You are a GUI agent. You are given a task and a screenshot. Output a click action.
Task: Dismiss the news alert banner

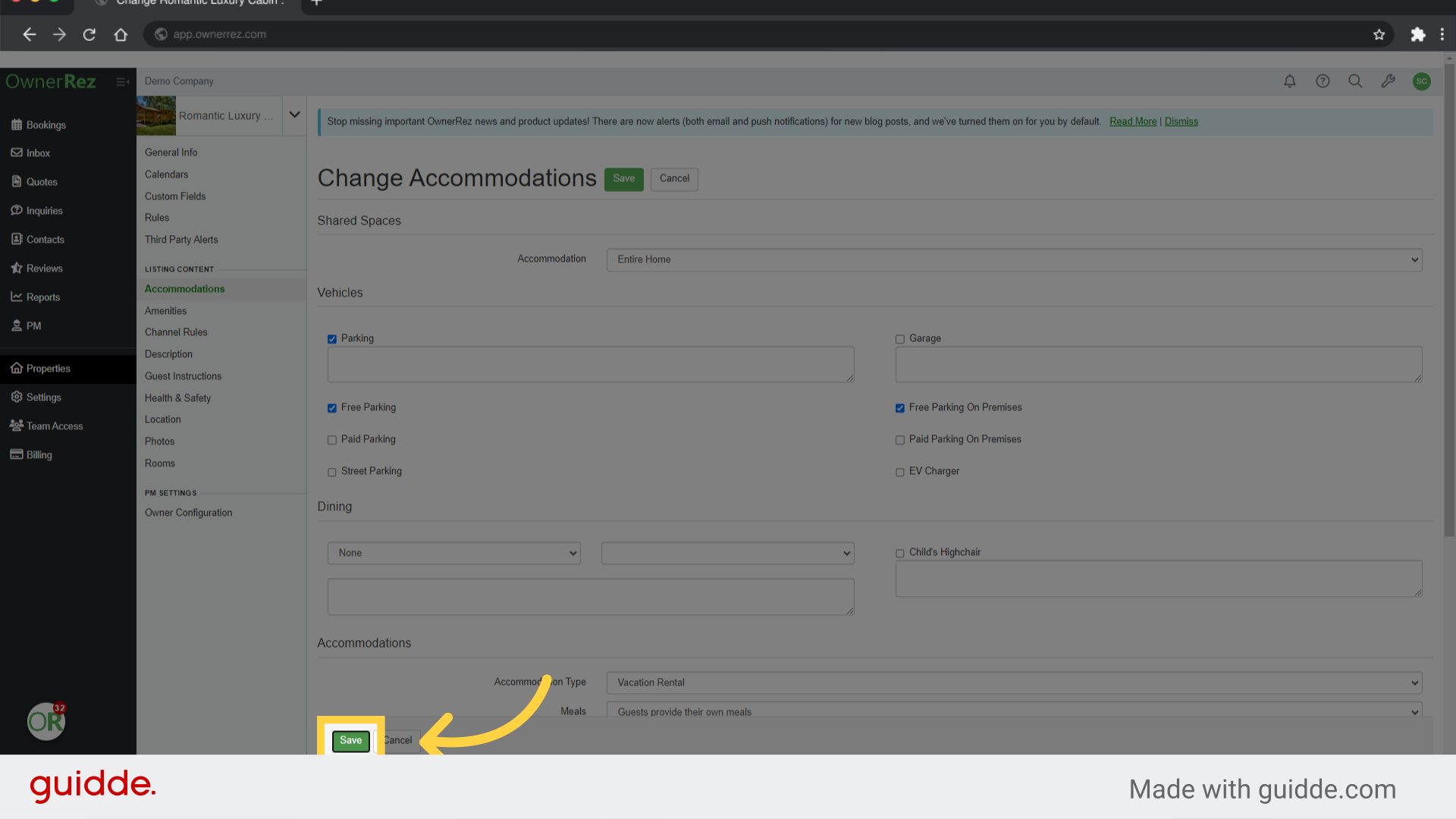tap(1181, 121)
